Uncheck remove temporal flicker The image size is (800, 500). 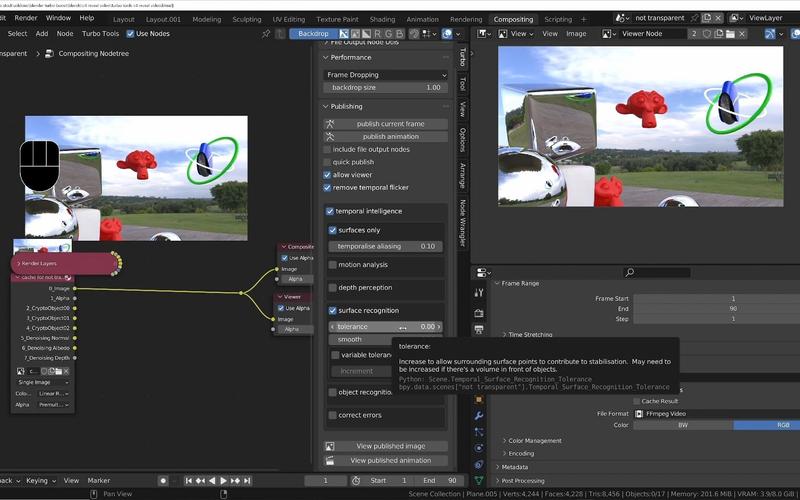click(327, 188)
